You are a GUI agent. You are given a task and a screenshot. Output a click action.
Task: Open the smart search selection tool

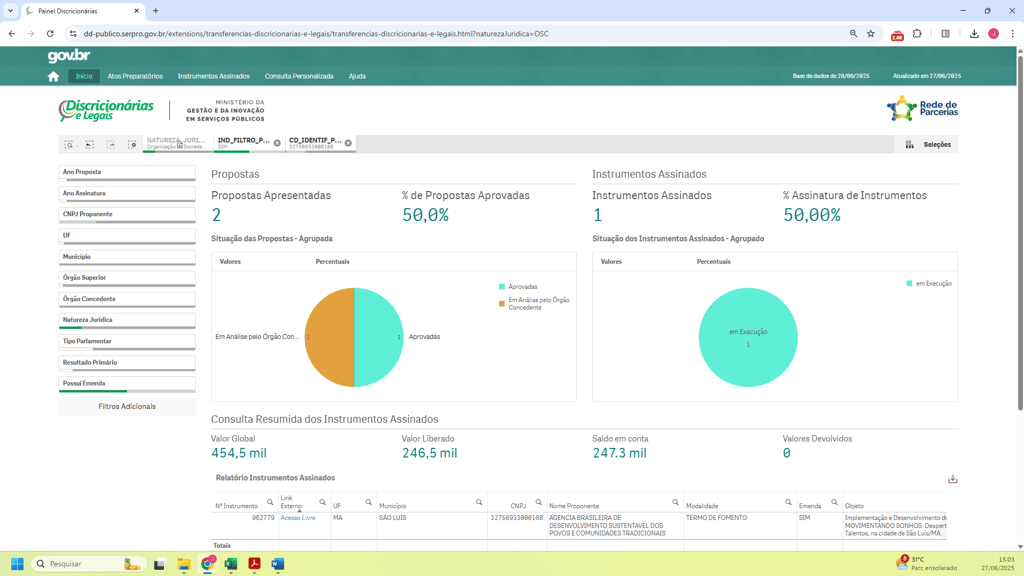[x=69, y=145]
